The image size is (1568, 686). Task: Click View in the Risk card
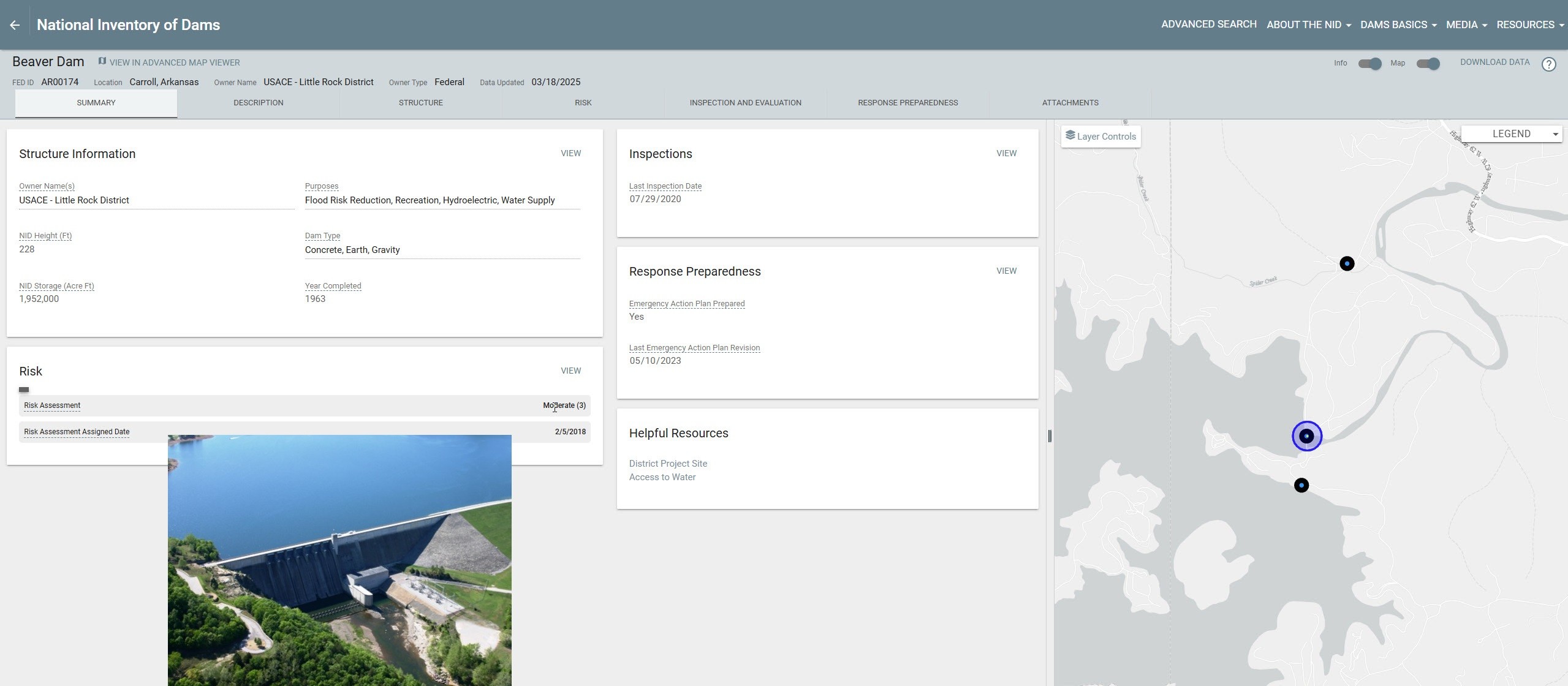click(570, 371)
